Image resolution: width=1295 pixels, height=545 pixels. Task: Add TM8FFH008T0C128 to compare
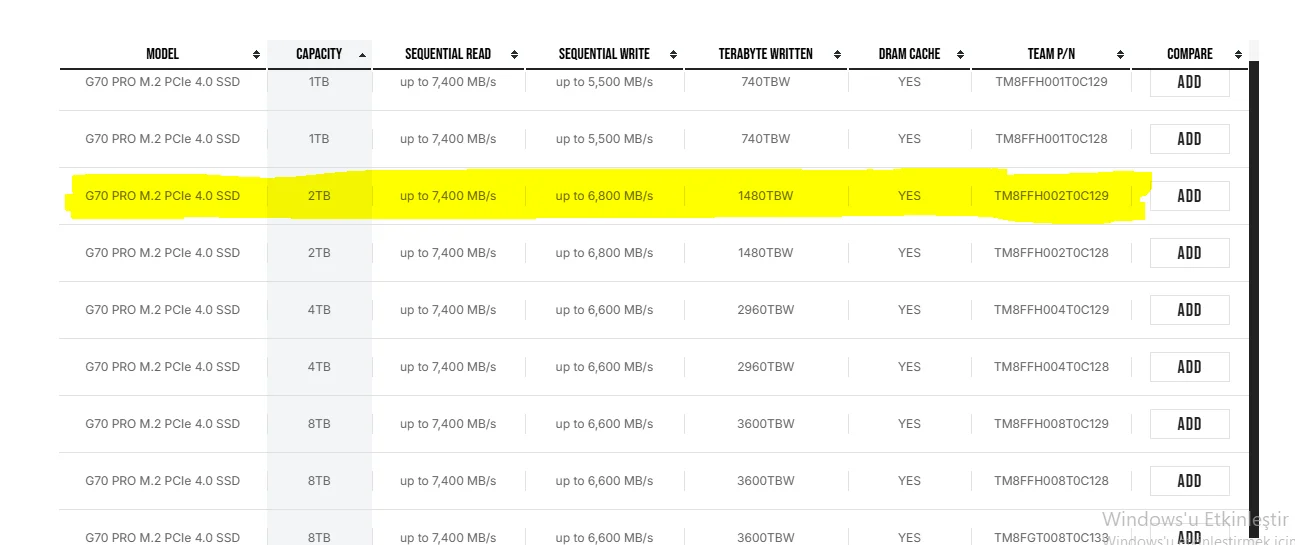[x=1190, y=481]
